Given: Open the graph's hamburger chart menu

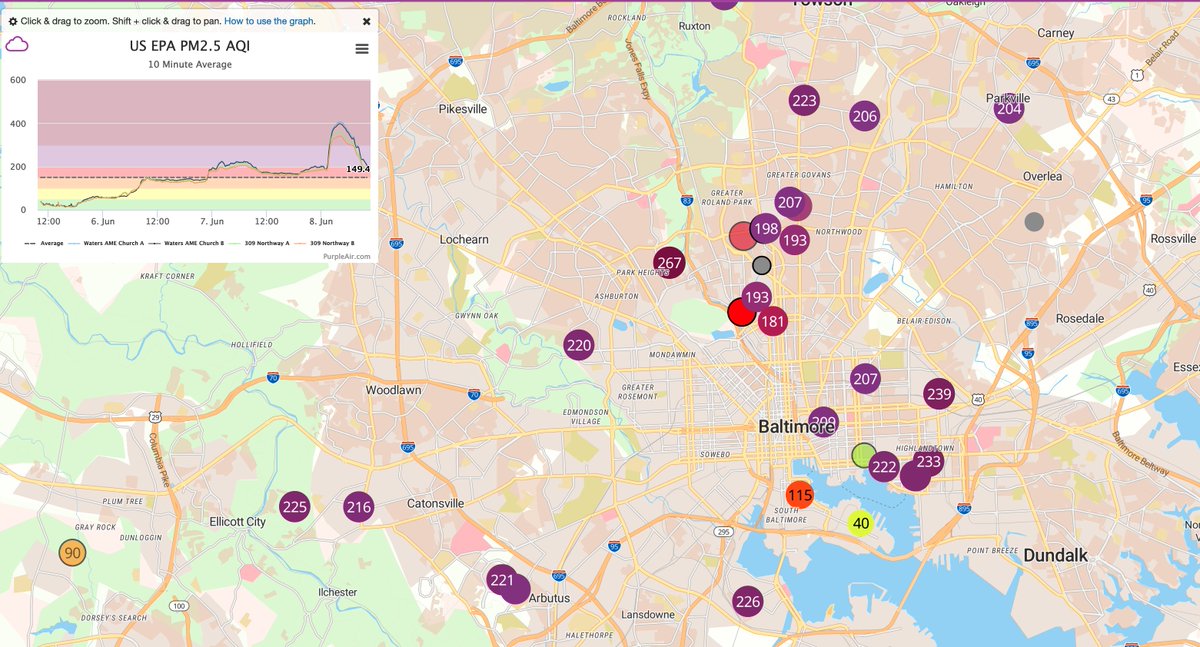Looking at the screenshot, I should click(x=362, y=50).
